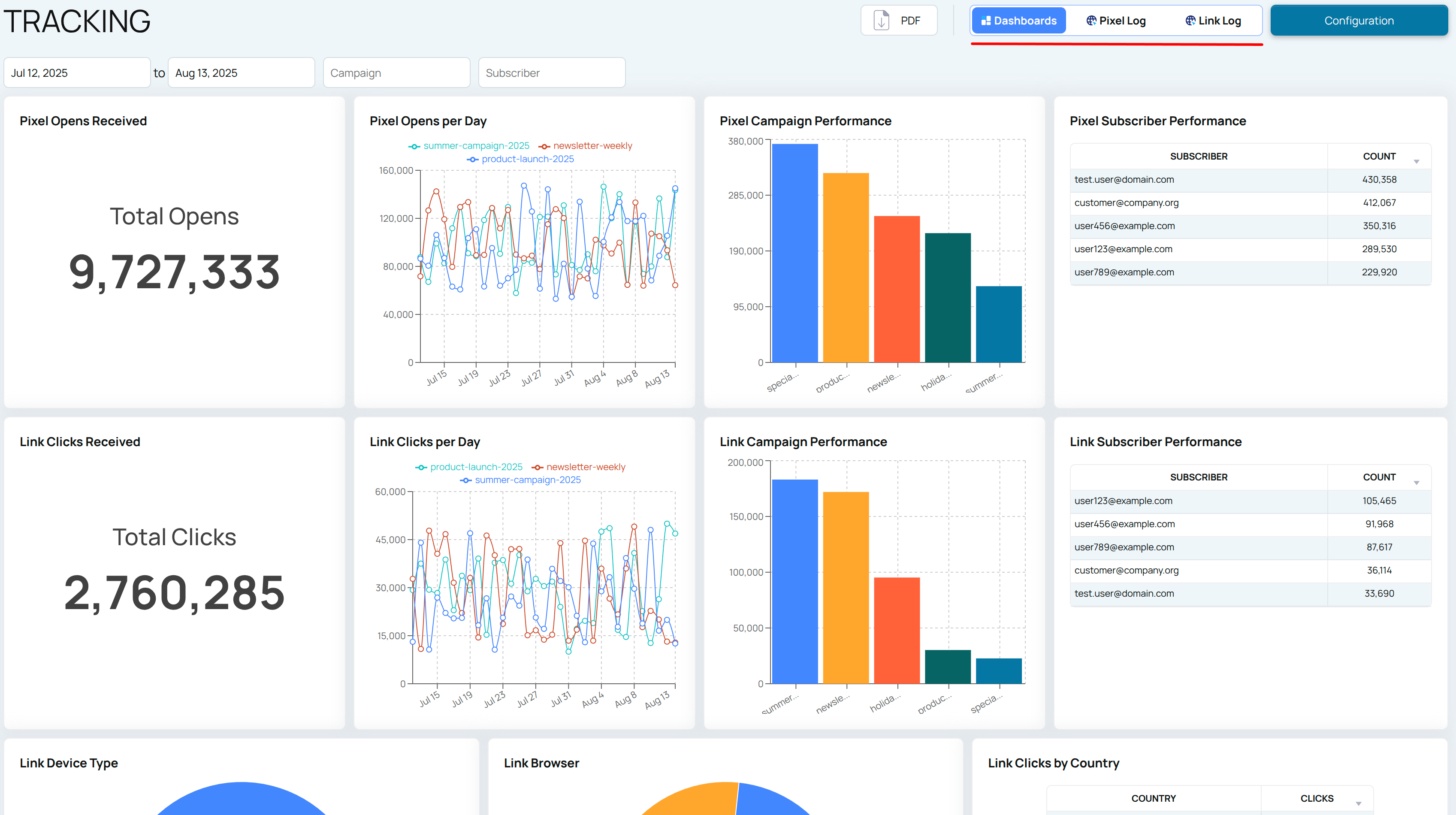Image resolution: width=1456 pixels, height=815 pixels.
Task: Select user456@example.com row with 91,968
Action: (1250, 524)
